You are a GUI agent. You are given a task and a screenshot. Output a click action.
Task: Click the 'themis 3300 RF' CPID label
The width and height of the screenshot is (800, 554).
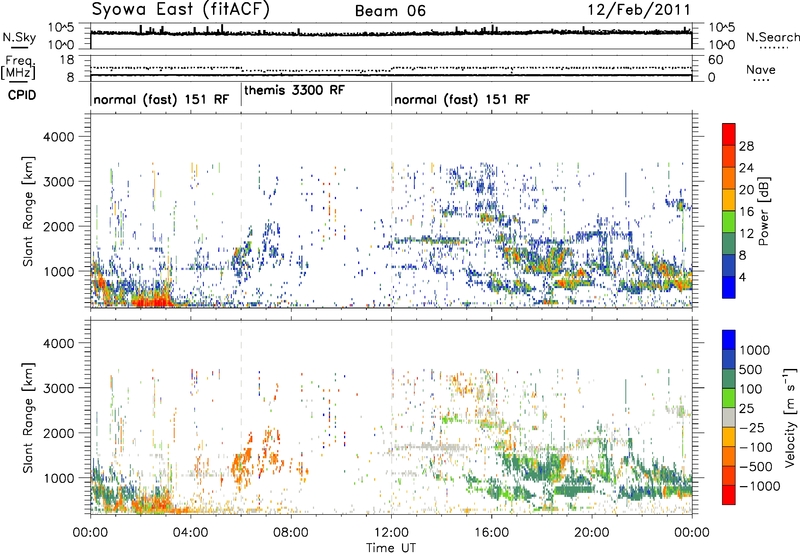294,90
